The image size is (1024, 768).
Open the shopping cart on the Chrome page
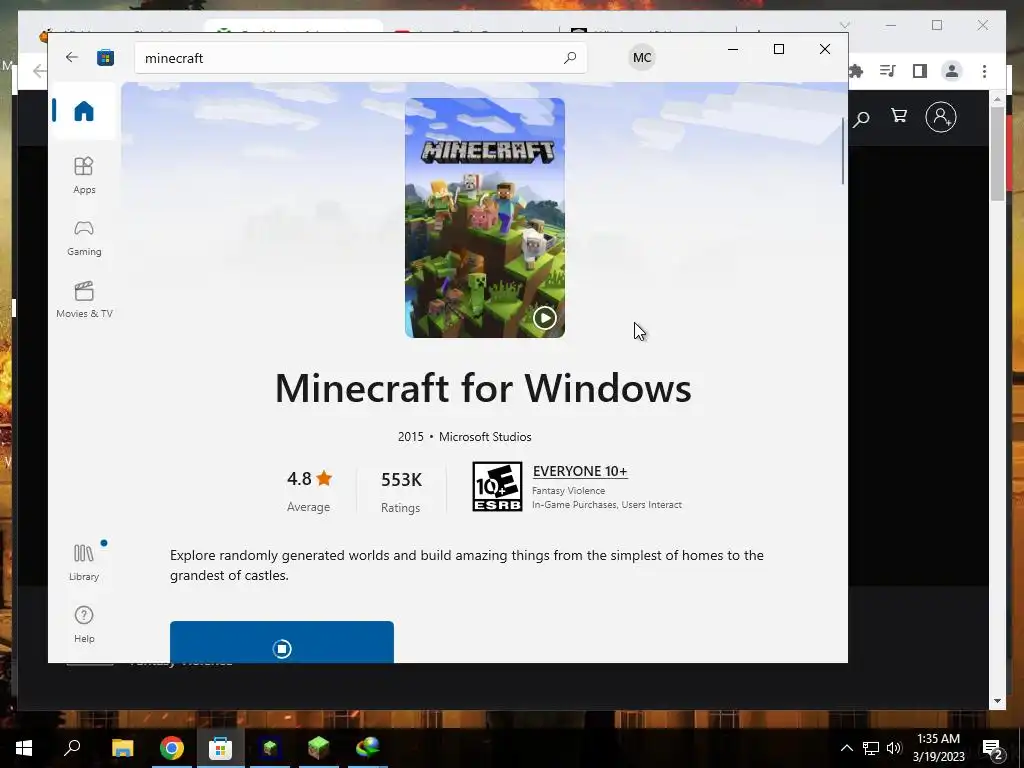coord(899,116)
